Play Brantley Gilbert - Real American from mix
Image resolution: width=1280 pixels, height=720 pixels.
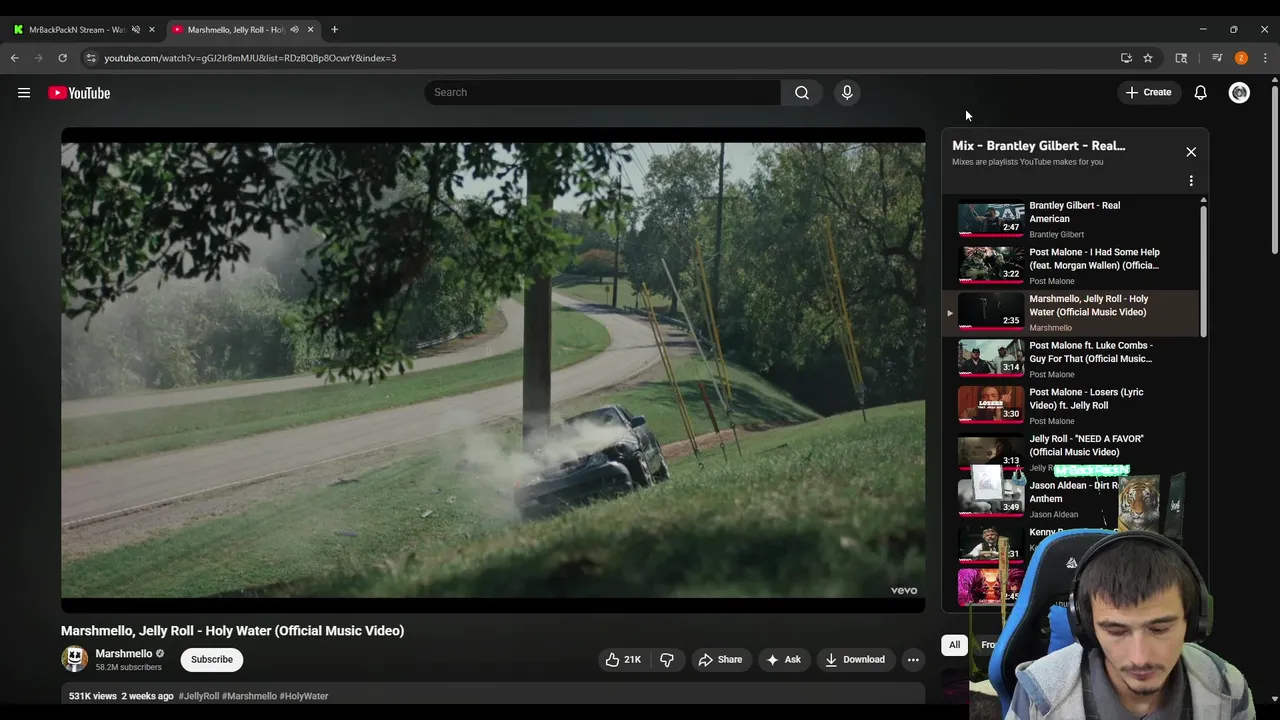click(1071, 219)
